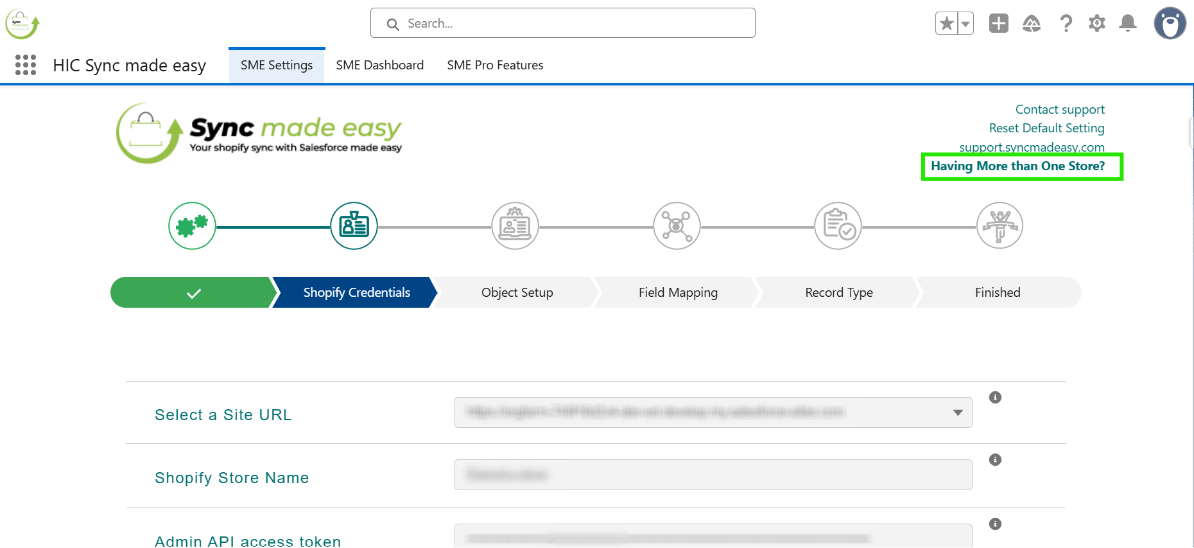Select the Record Type path step
This screenshot has width=1194, height=548.
pos(838,293)
